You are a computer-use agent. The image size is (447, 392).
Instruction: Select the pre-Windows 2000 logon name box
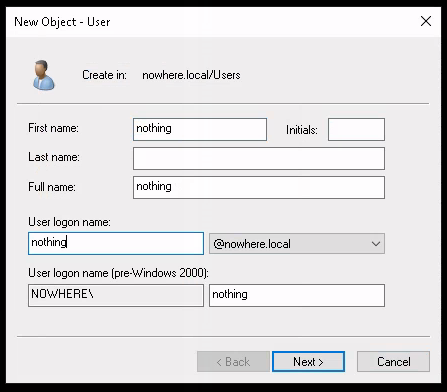coord(297,295)
